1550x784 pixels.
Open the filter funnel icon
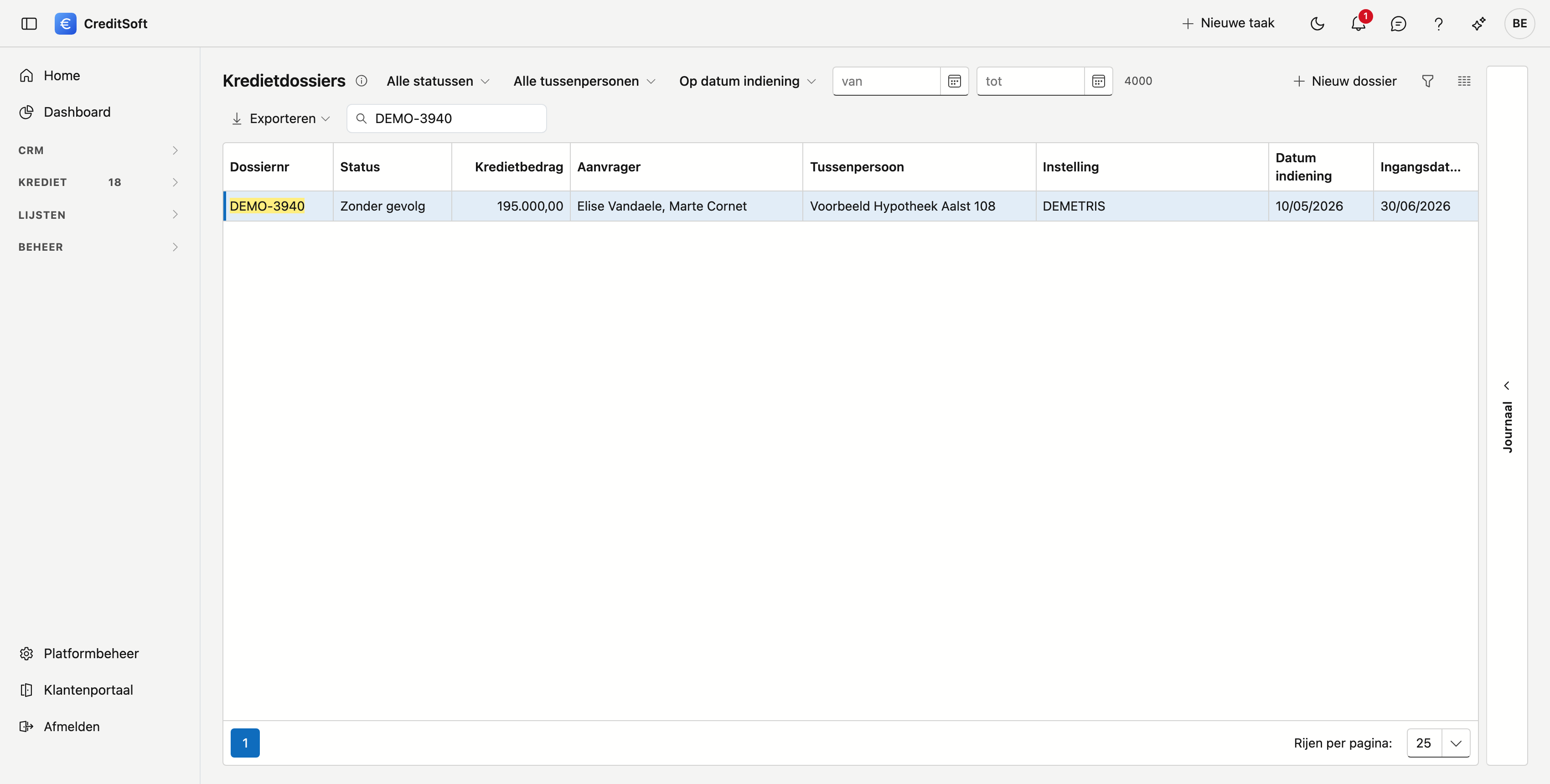click(x=1427, y=81)
